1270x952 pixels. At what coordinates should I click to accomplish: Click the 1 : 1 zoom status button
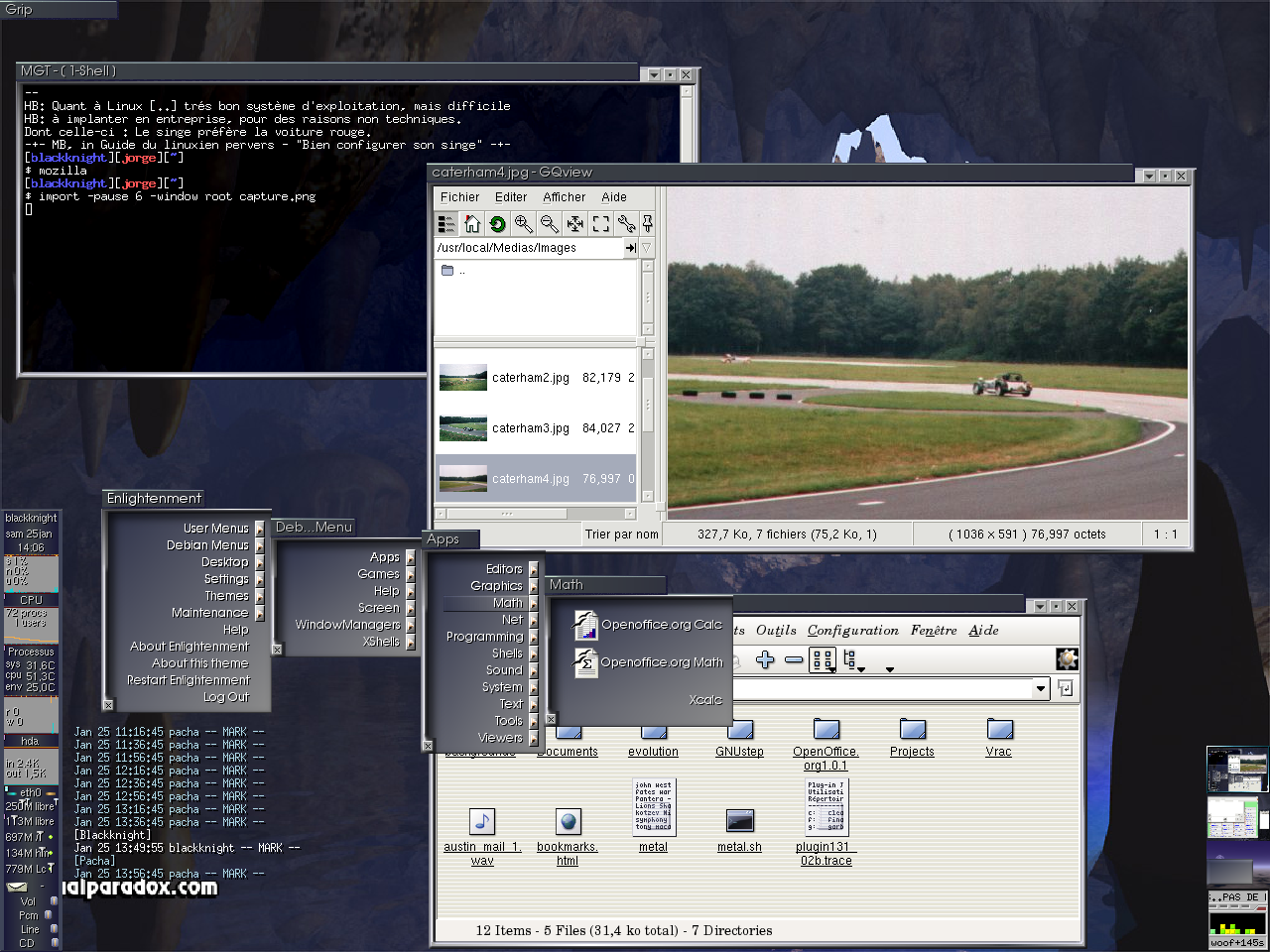click(1165, 535)
